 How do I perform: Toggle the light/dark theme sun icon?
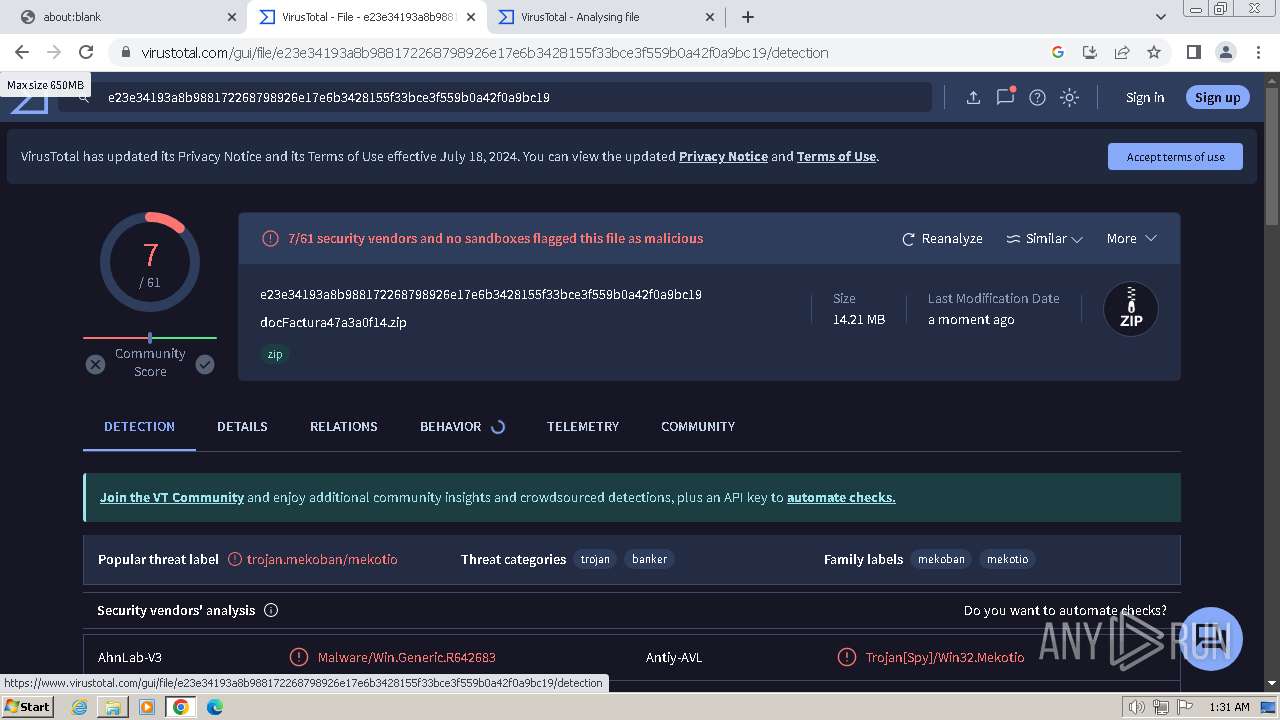pos(1069,97)
